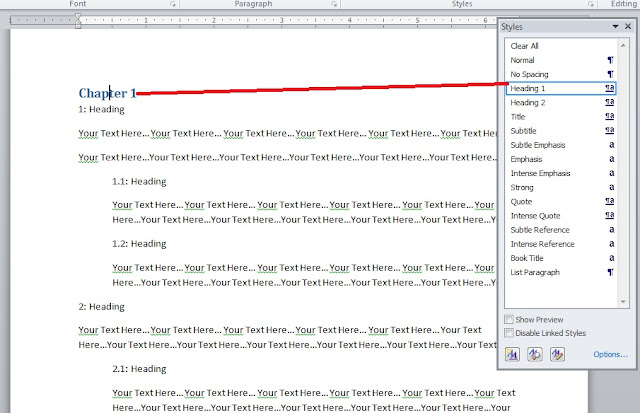Open the Styles group dialog launcher
640x413 pixels.
[x=591, y=4]
